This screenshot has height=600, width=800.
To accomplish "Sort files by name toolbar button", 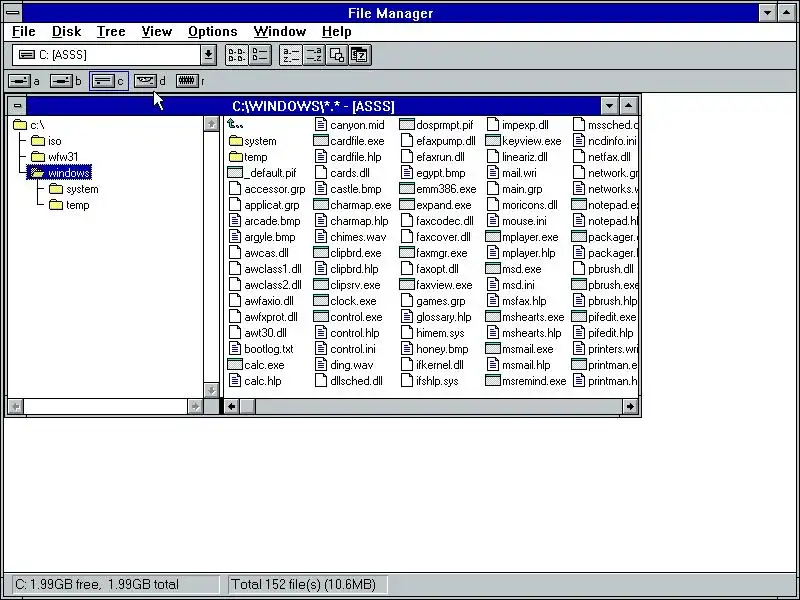I will (x=291, y=55).
